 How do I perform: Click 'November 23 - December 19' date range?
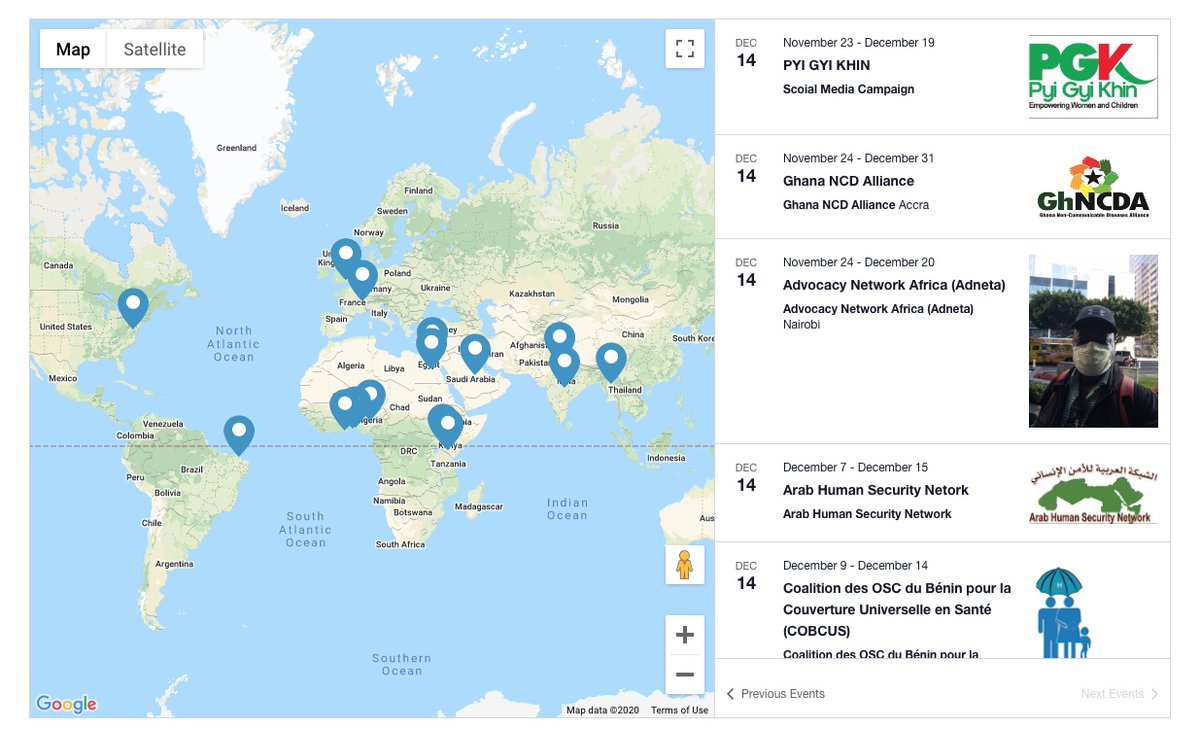point(858,42)
